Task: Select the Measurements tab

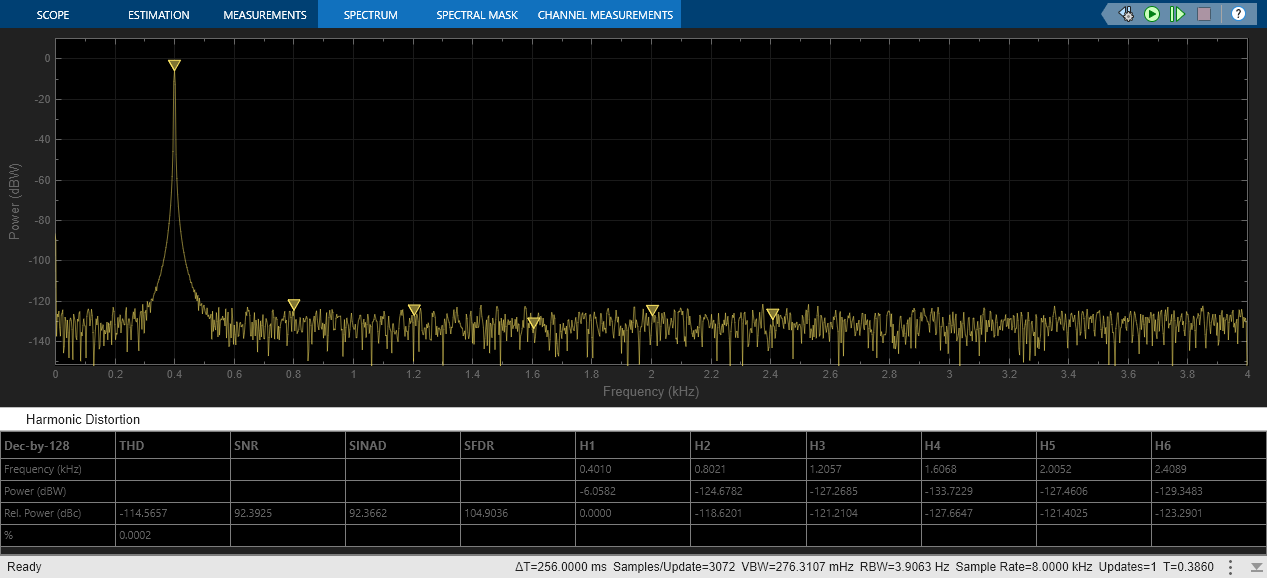Action: 264,15
